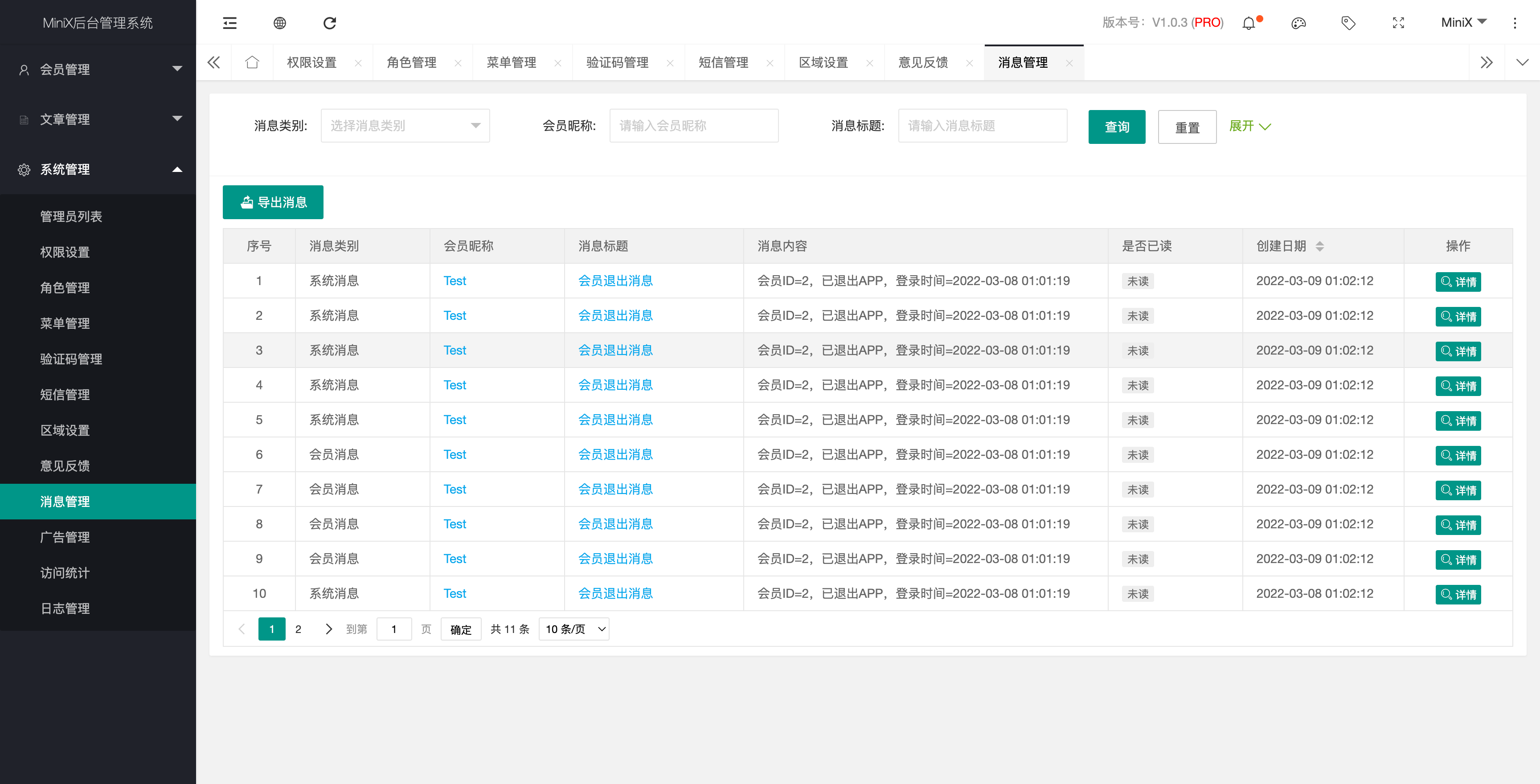The width and height of the screenshot is (1540, 784).
Task: Enter fullscreen using the expand icon
Action: pos(1398,23)
